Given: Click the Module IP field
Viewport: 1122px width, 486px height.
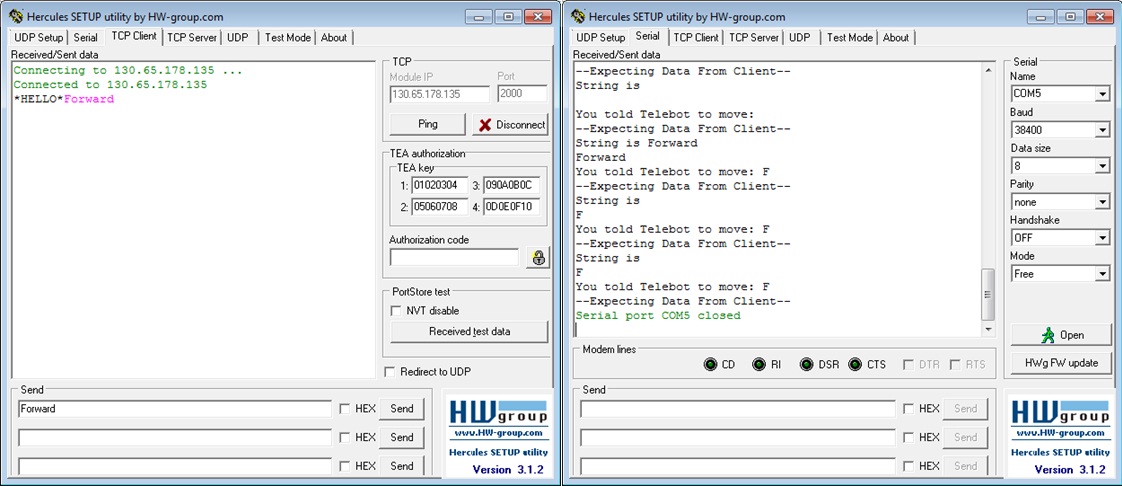Looking at the screenshot, I should tap(439, 94).
